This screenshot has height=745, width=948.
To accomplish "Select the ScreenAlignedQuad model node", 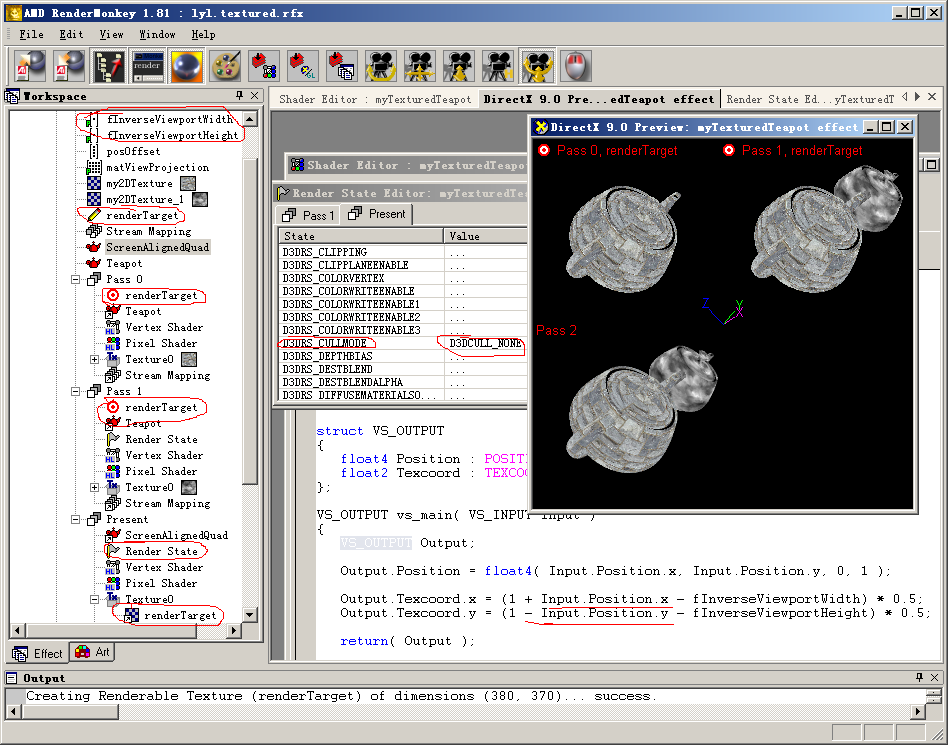I will [x=157, y=247].
